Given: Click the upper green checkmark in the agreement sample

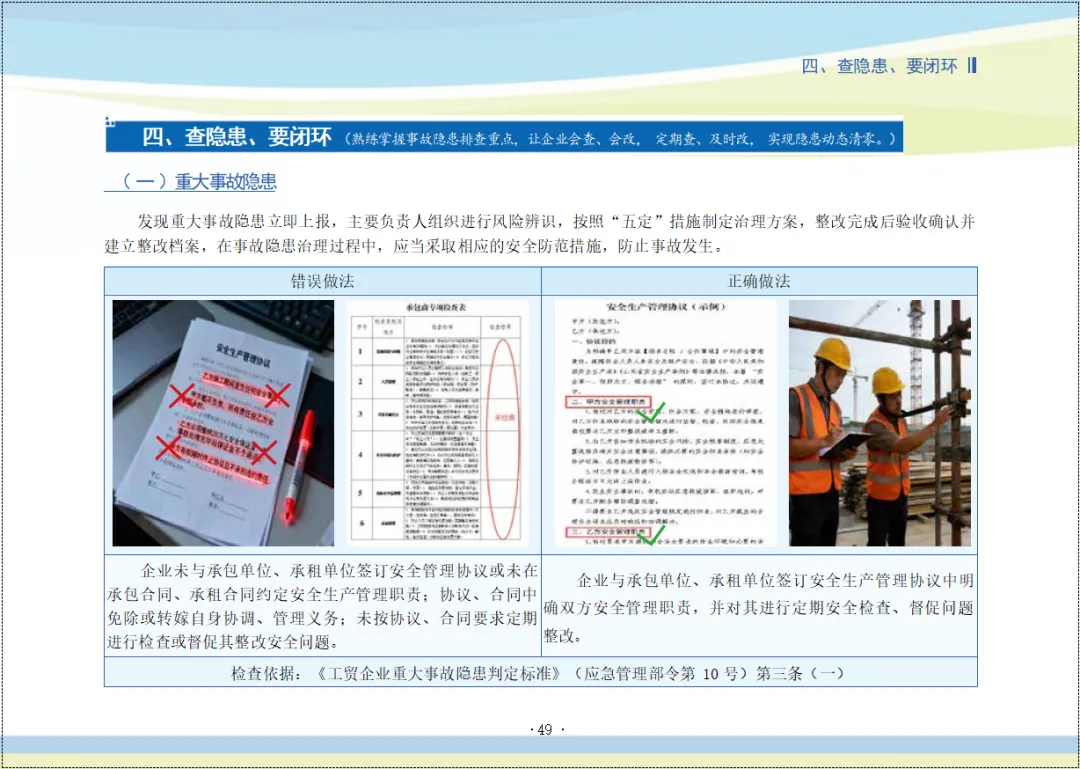Looking at the screenshot, I should click(650, 412).
